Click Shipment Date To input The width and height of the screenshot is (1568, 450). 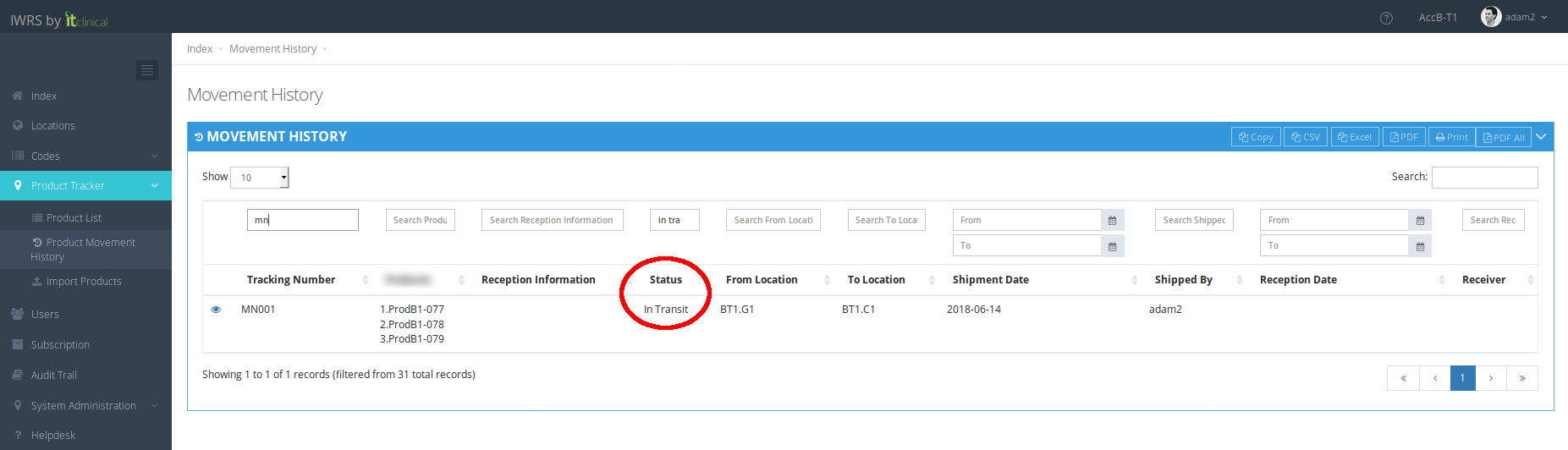[x=1027, y=245]
